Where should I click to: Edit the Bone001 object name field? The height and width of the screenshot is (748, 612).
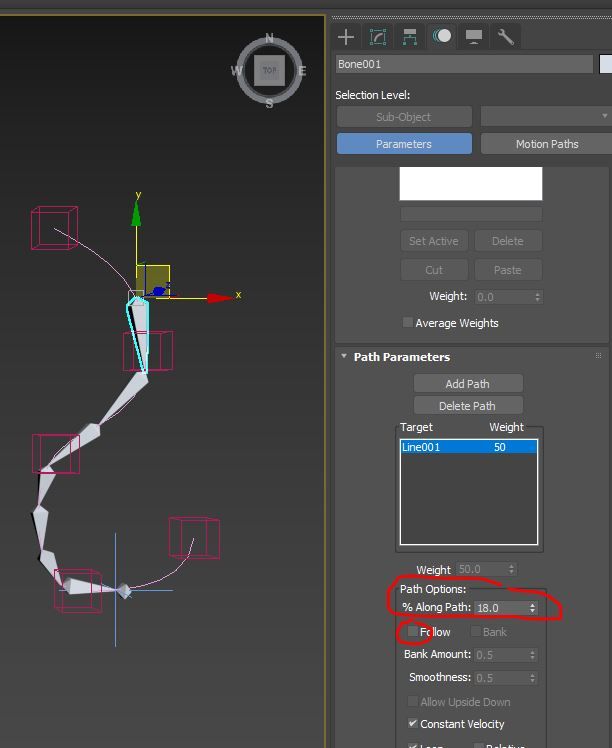(x=464, y=64)
